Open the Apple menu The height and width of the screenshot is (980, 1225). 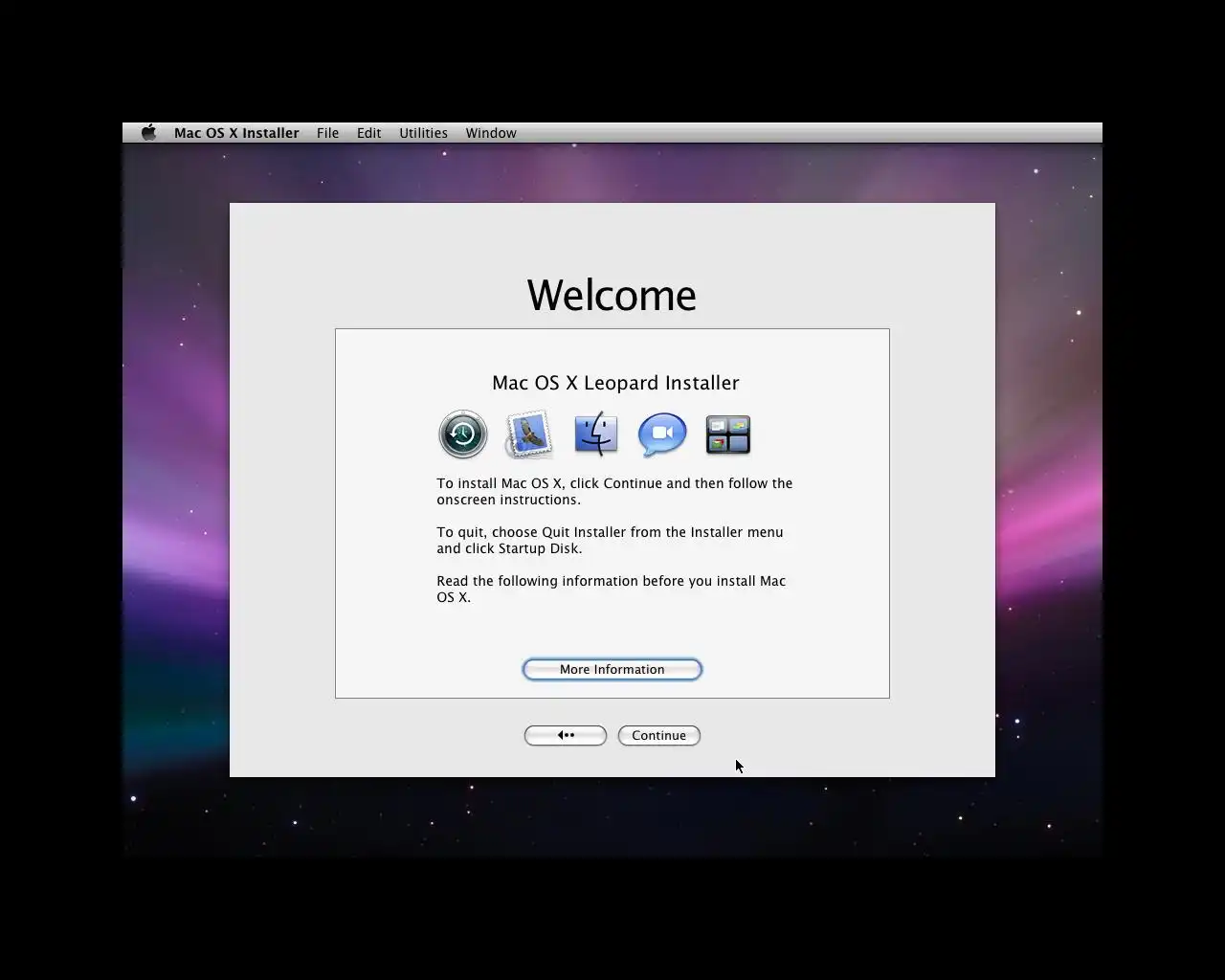pyautogui.click(x=148, y=133)
